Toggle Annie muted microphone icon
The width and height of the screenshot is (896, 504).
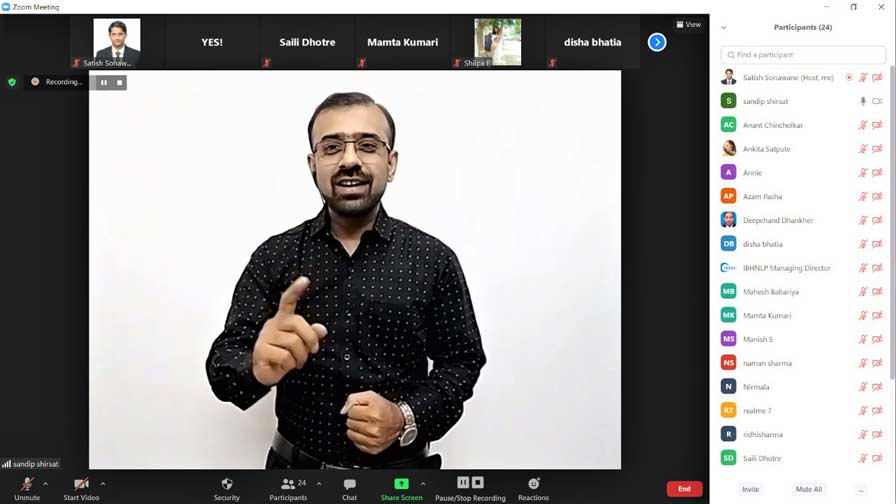(863, 173)
